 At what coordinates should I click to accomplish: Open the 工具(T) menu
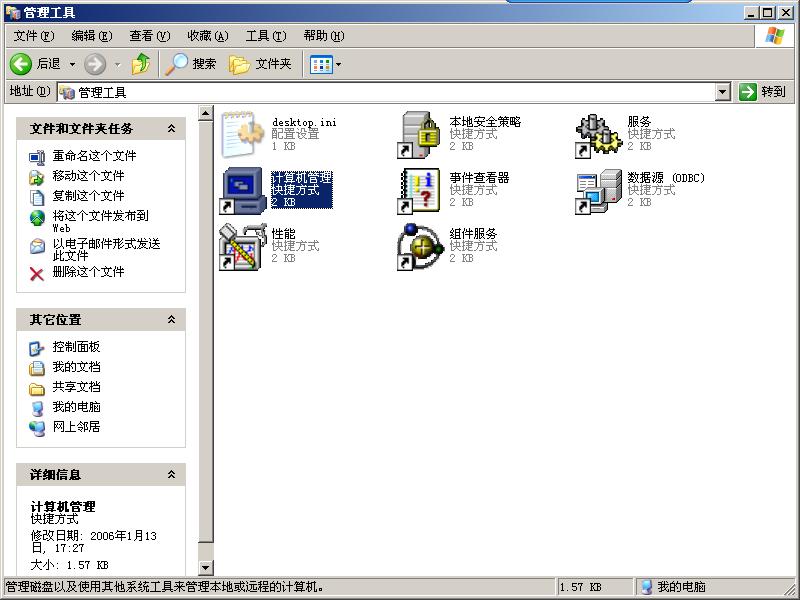point(266,36)
